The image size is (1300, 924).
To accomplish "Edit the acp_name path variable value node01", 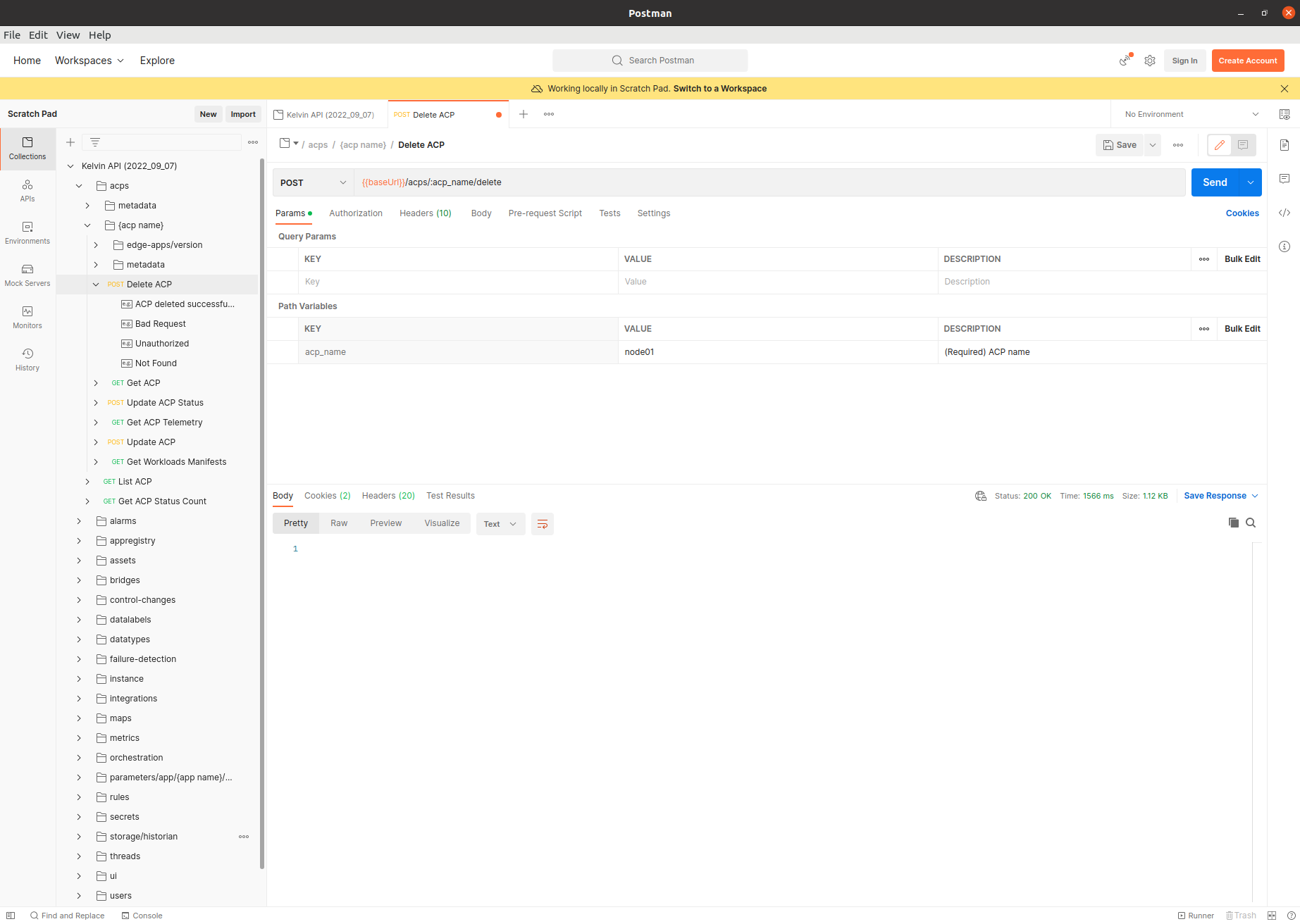I will [x=705, y=351].
